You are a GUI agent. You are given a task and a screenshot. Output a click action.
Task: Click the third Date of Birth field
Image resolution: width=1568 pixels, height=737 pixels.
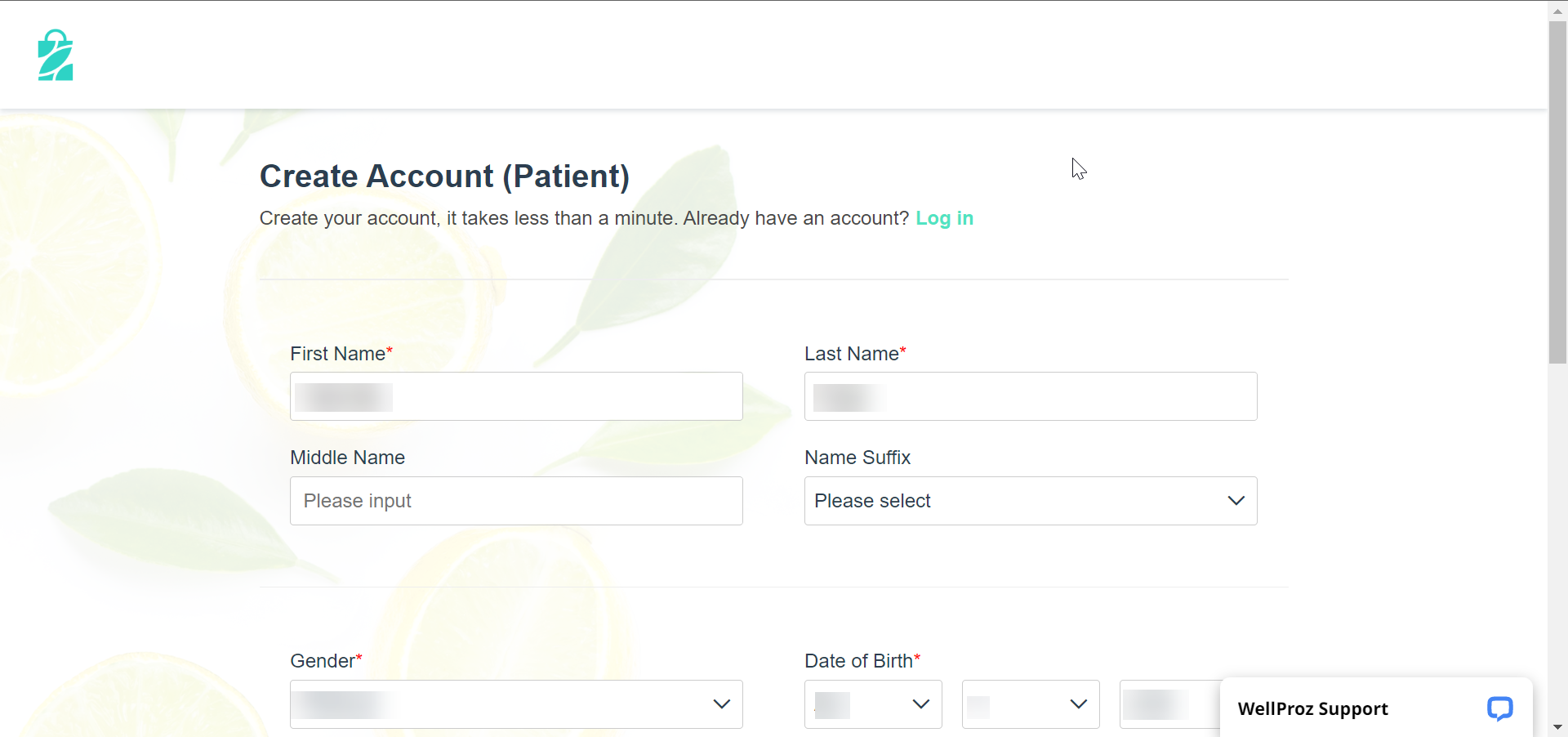(x=1168, y=704)
